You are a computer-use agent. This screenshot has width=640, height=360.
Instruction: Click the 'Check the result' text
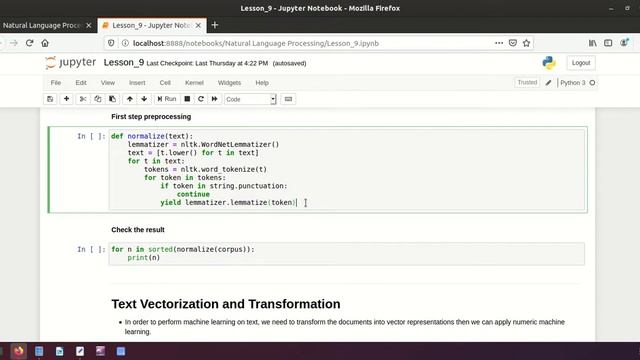coord(138,230)
